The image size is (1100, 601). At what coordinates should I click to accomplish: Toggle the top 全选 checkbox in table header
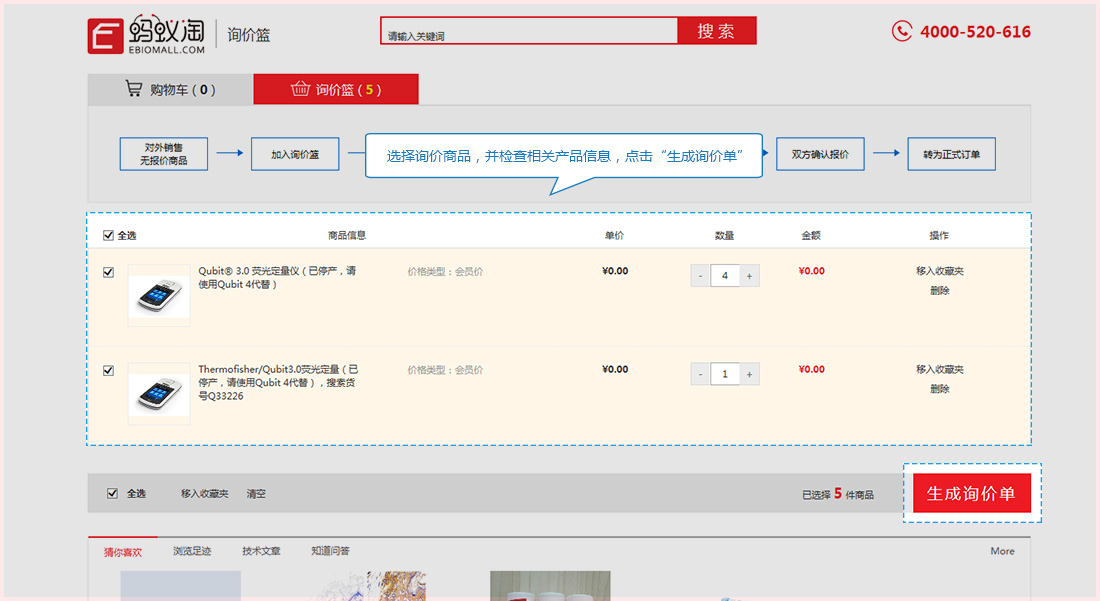(x=108, y=235)
